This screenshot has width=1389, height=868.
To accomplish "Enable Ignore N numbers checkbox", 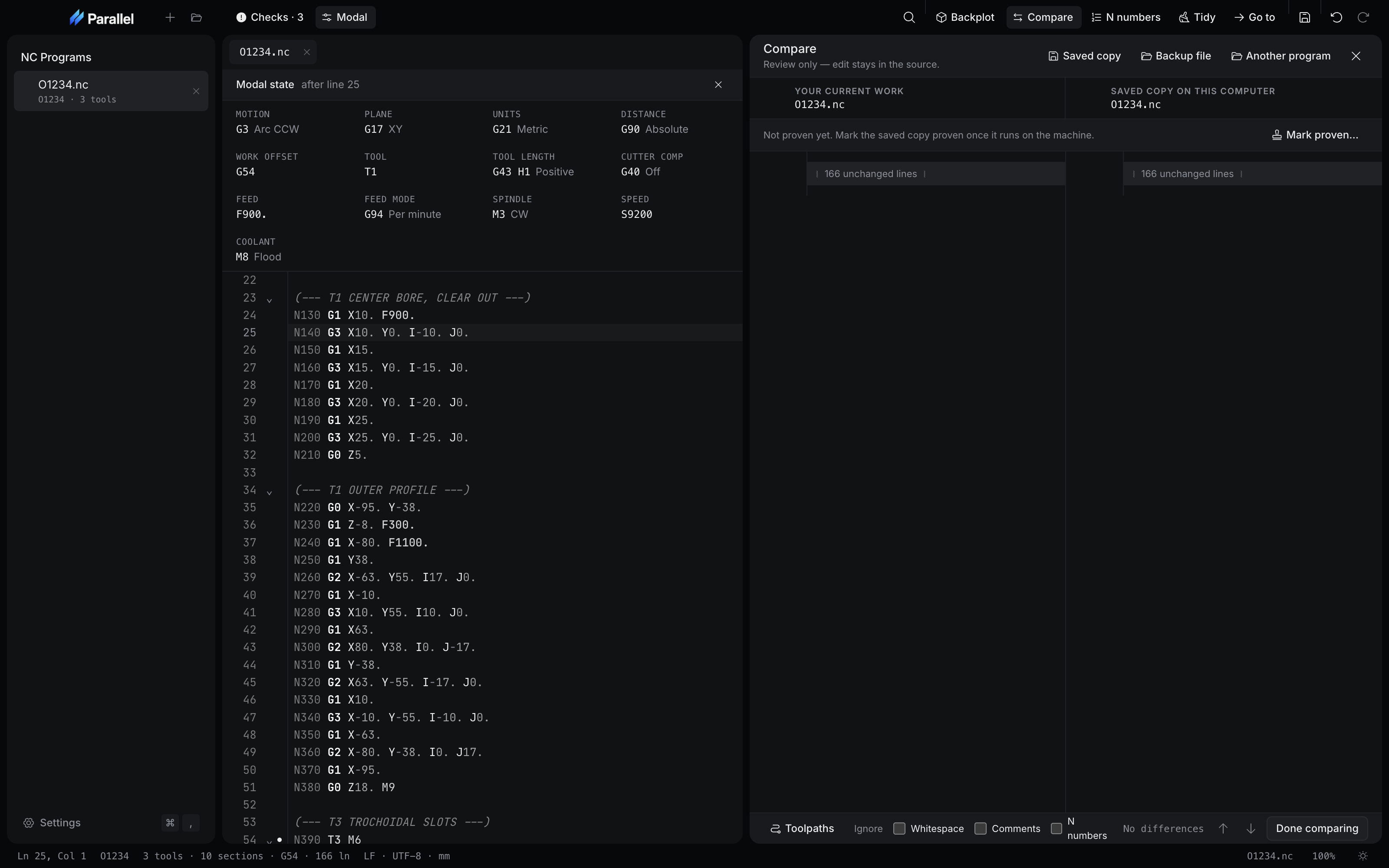I will pyautogui.click(x=1056, y=829).
